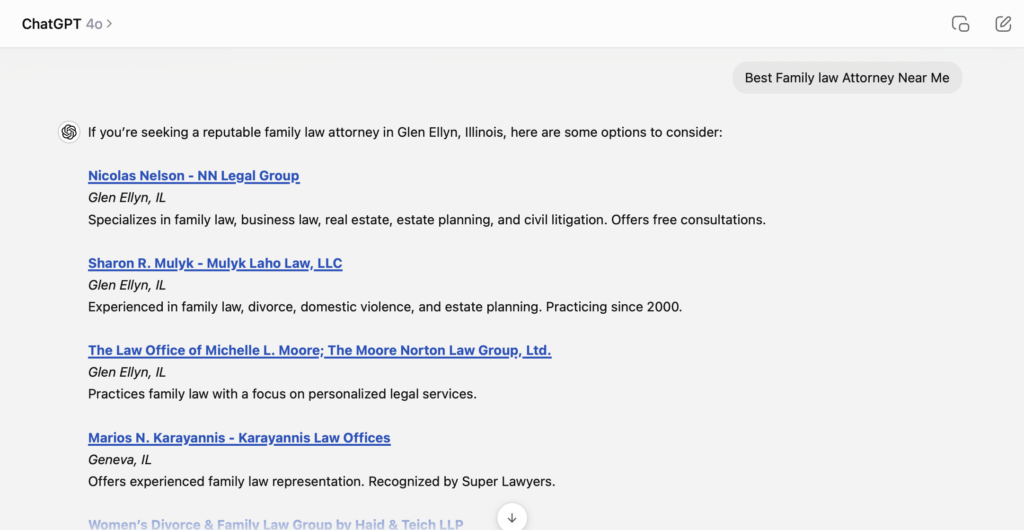Visit The Law Office of Michelle L. Moore link
Screen dimensions: 1024x530
[x=204, y=350]
